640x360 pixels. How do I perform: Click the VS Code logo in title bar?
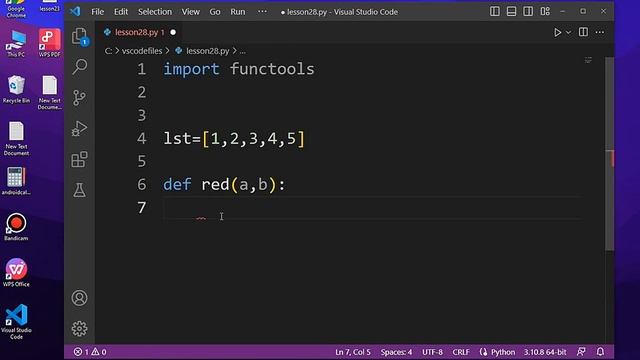coord(75,11)
